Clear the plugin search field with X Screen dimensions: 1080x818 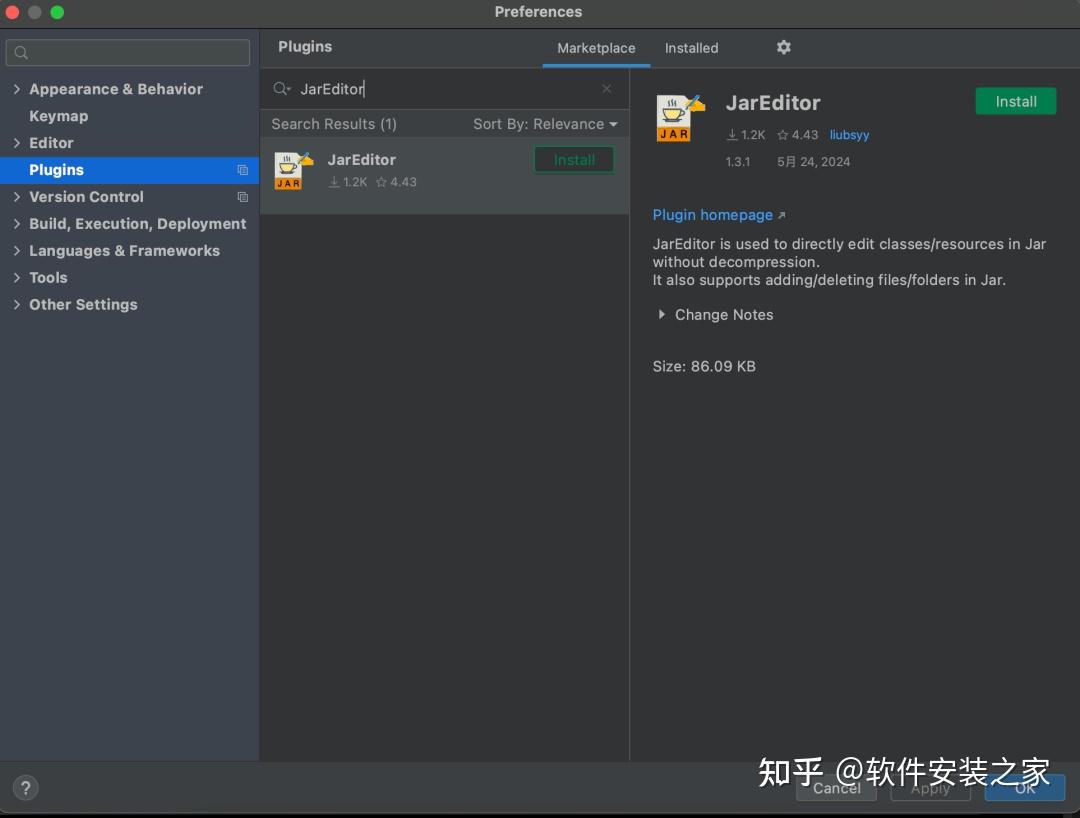click(607, 89)
